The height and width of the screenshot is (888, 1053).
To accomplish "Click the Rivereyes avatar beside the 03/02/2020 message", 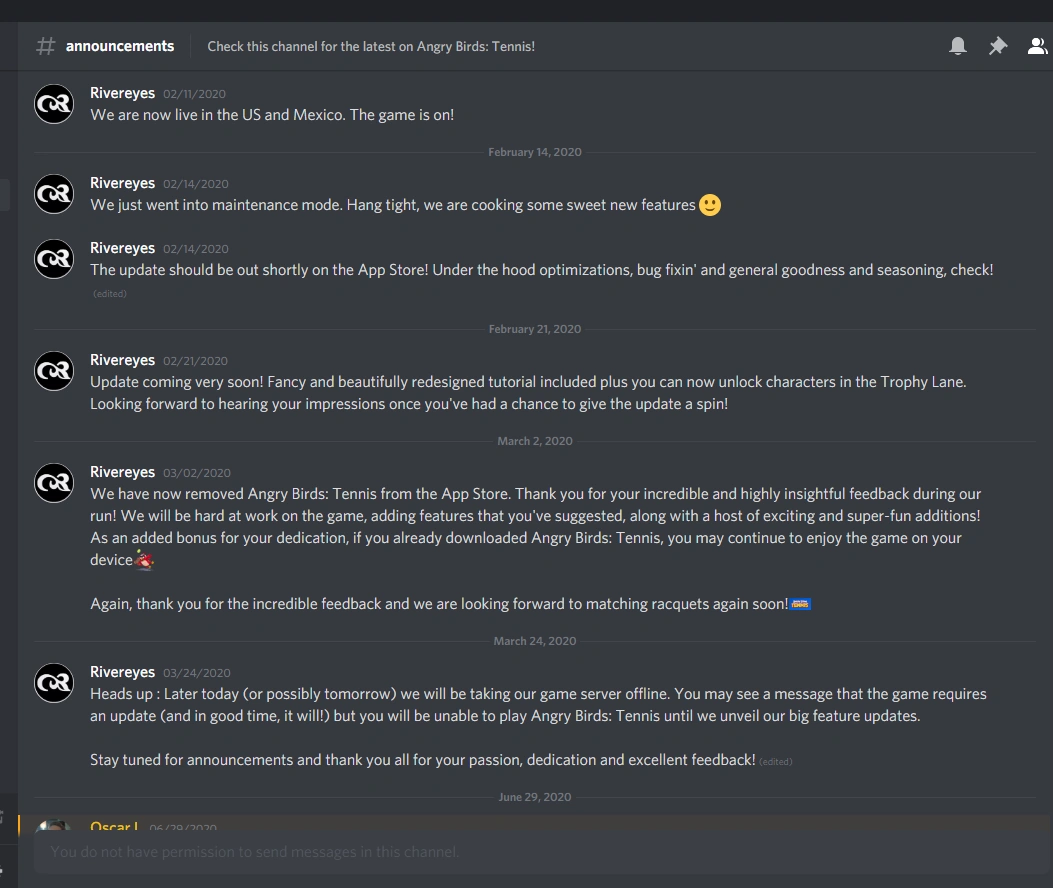I will click(x=53, y=482).
